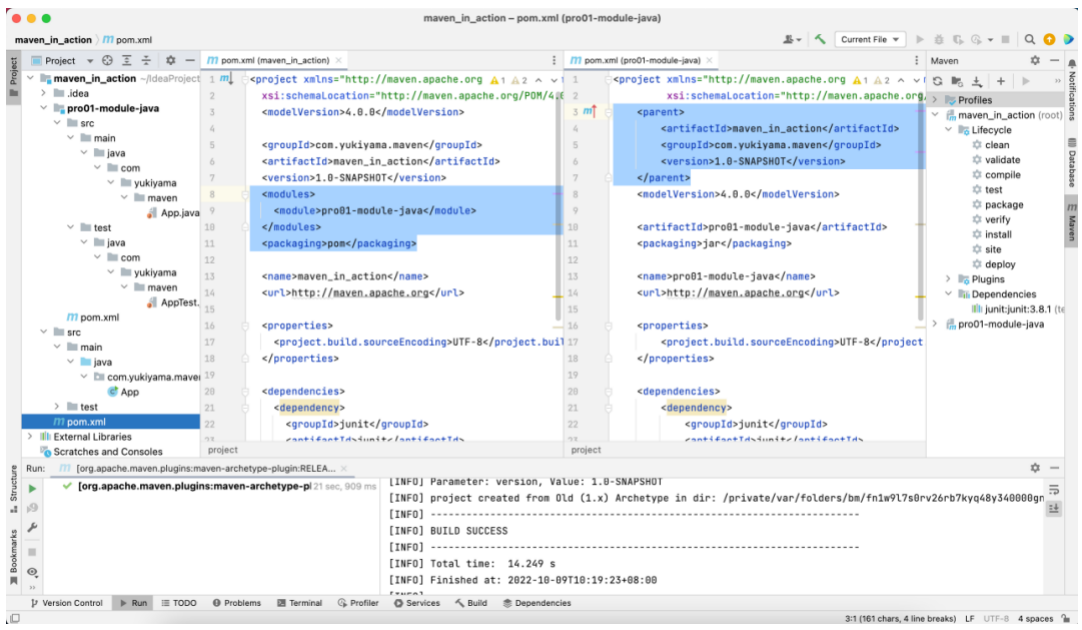Click the eye view-options icon in Run panel
The height and width of the screenshot is (630, 1082).
(32, 572)
